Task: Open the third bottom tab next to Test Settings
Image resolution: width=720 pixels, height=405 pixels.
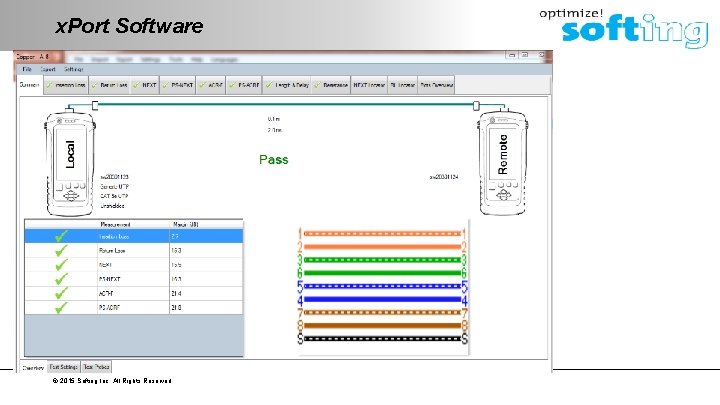Action: tap(96, 367)
